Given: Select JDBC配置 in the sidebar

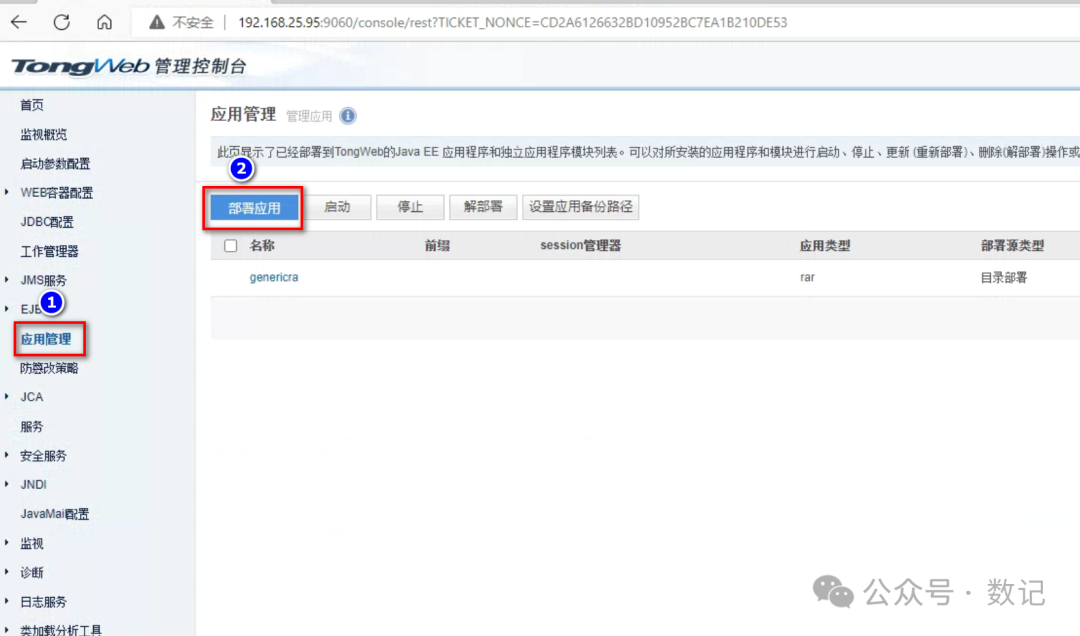Looking at the screenshot, I should pyautogui.click(x=47, y=222).
